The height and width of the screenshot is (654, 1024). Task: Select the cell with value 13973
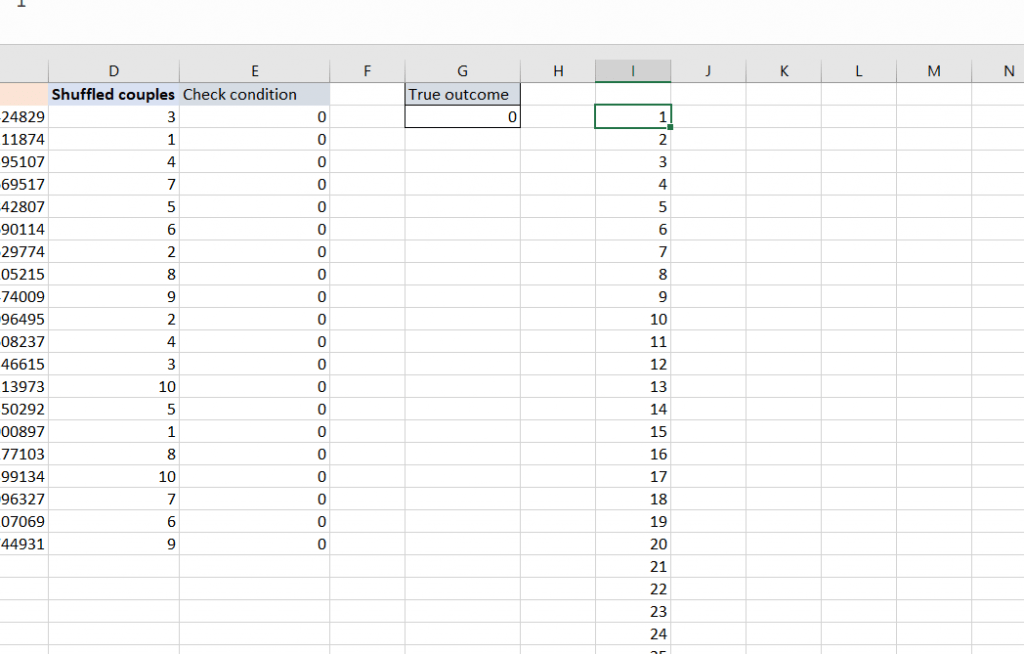pyautogui.click(x=24, y=386)
